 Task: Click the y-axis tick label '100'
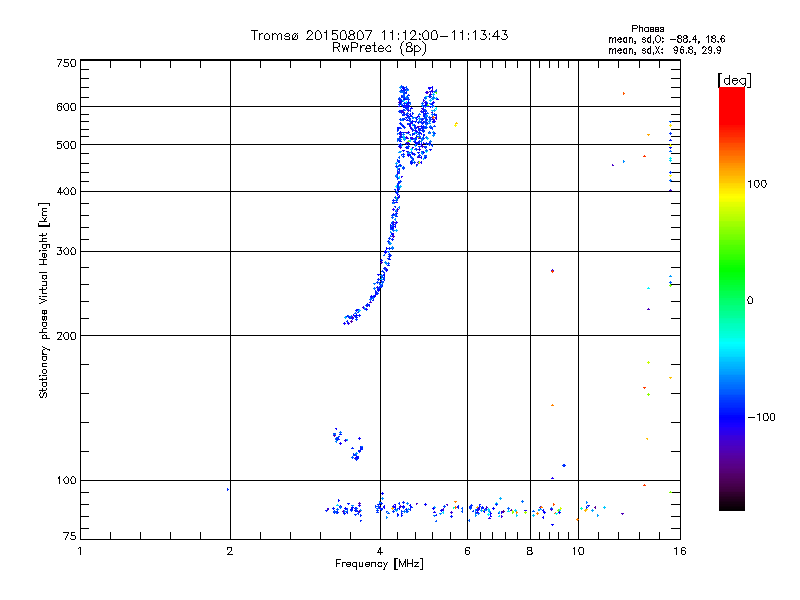pyautogui.click(x=66, y=480)
